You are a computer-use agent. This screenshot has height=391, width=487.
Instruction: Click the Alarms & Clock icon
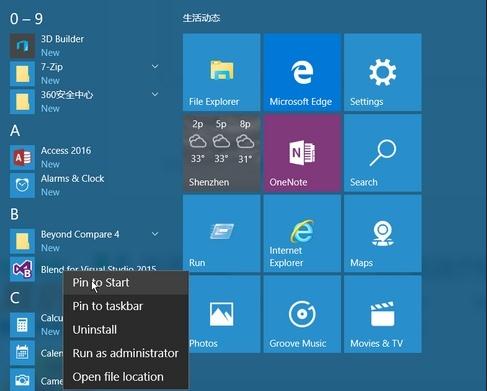coord(22,185)
